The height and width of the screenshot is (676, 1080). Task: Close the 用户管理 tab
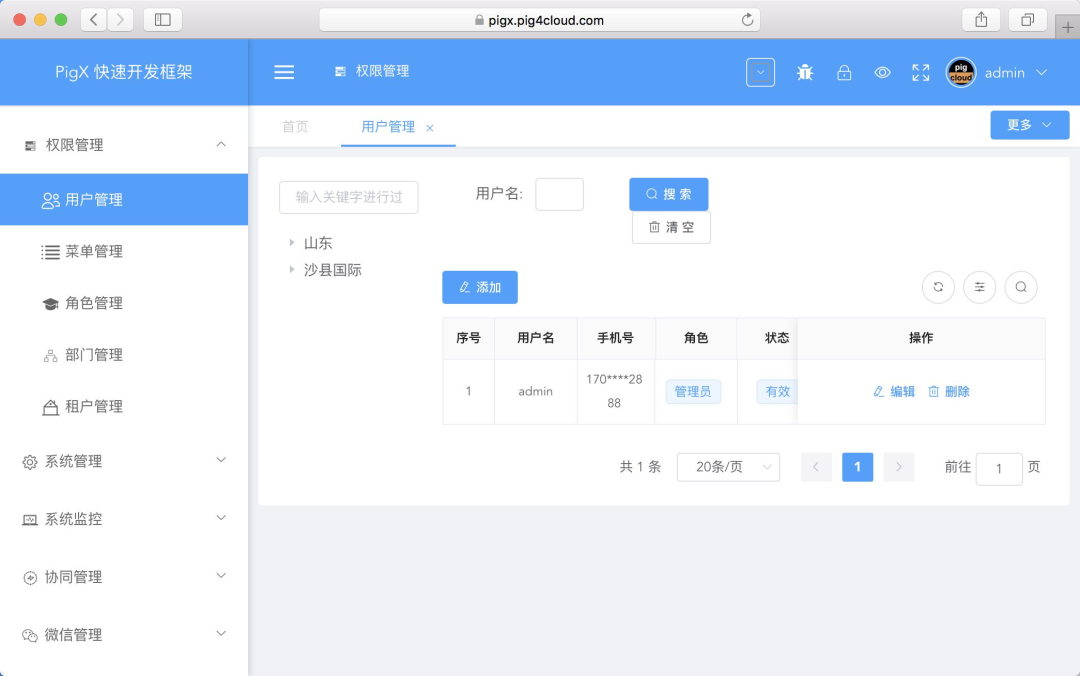(x=429, y=128)
